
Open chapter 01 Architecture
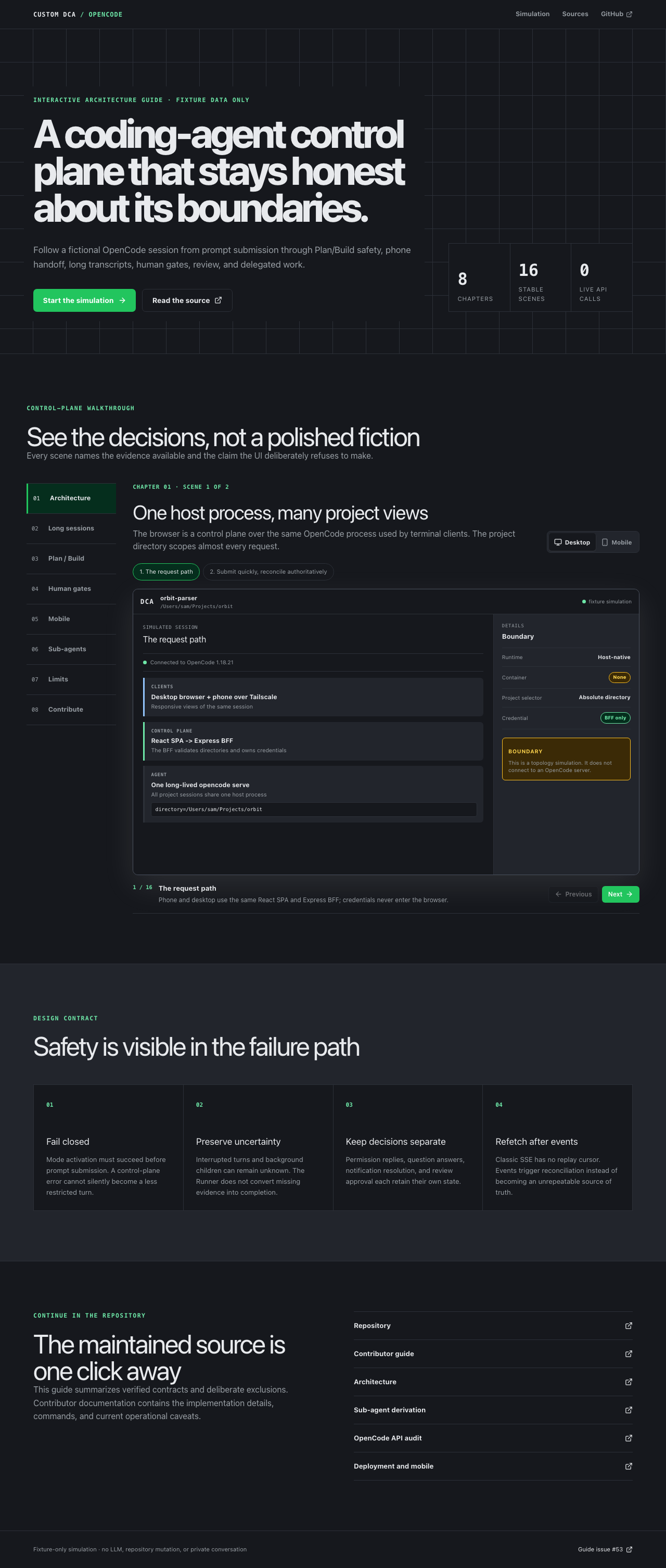tap(71, 498)
